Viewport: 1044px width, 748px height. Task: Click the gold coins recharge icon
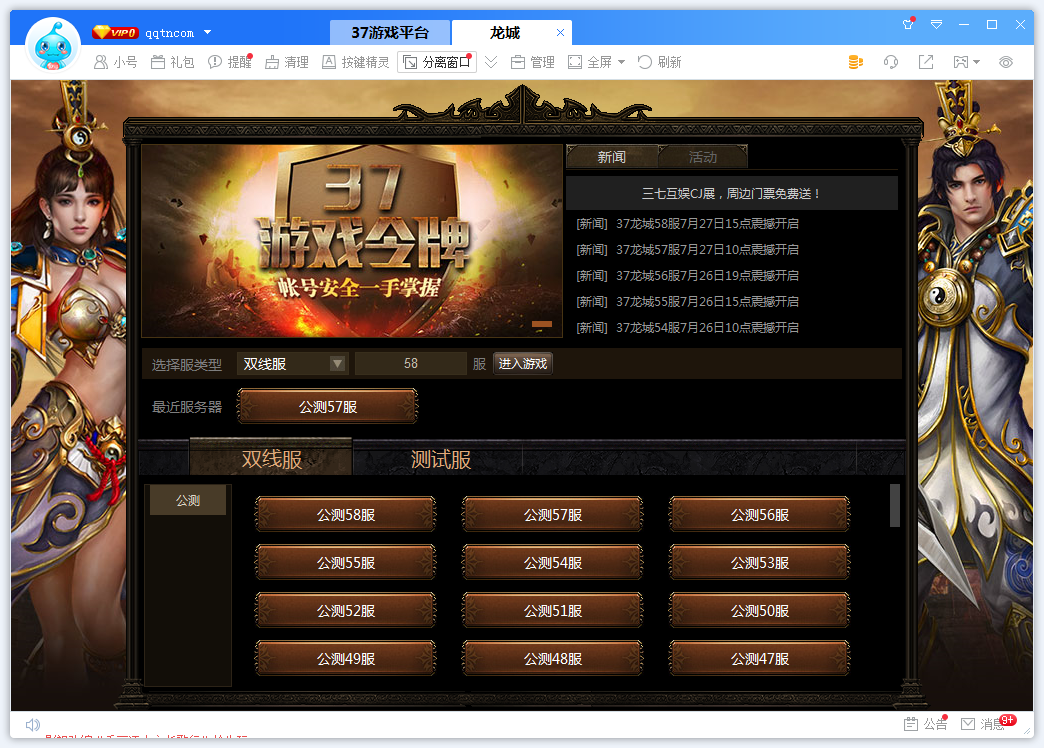856,62
